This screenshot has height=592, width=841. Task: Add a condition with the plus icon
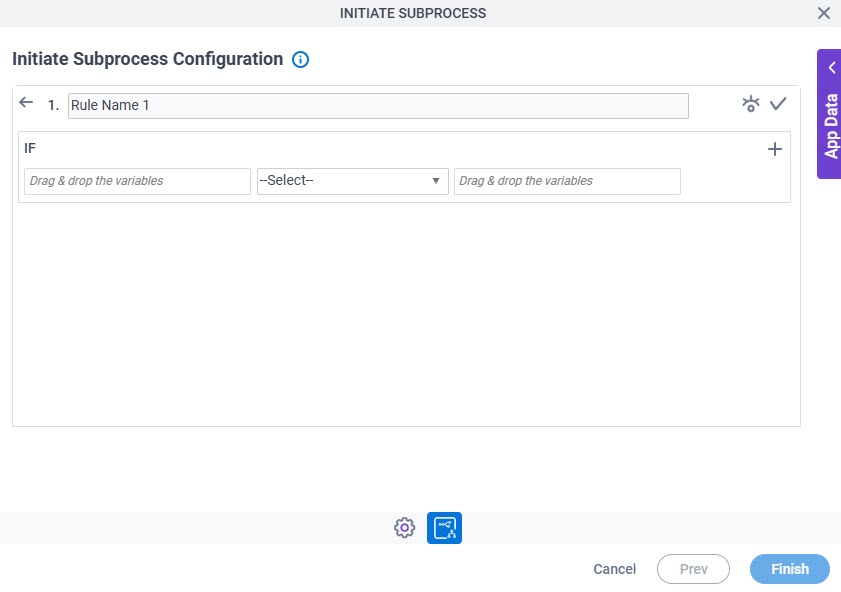pyautogui.click(x=774, y=149)
